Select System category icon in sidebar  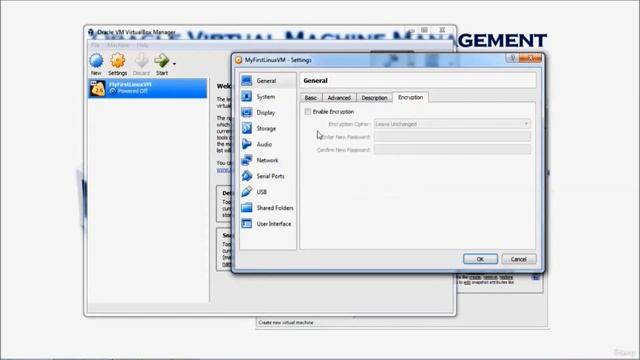[x=247, y=97]
